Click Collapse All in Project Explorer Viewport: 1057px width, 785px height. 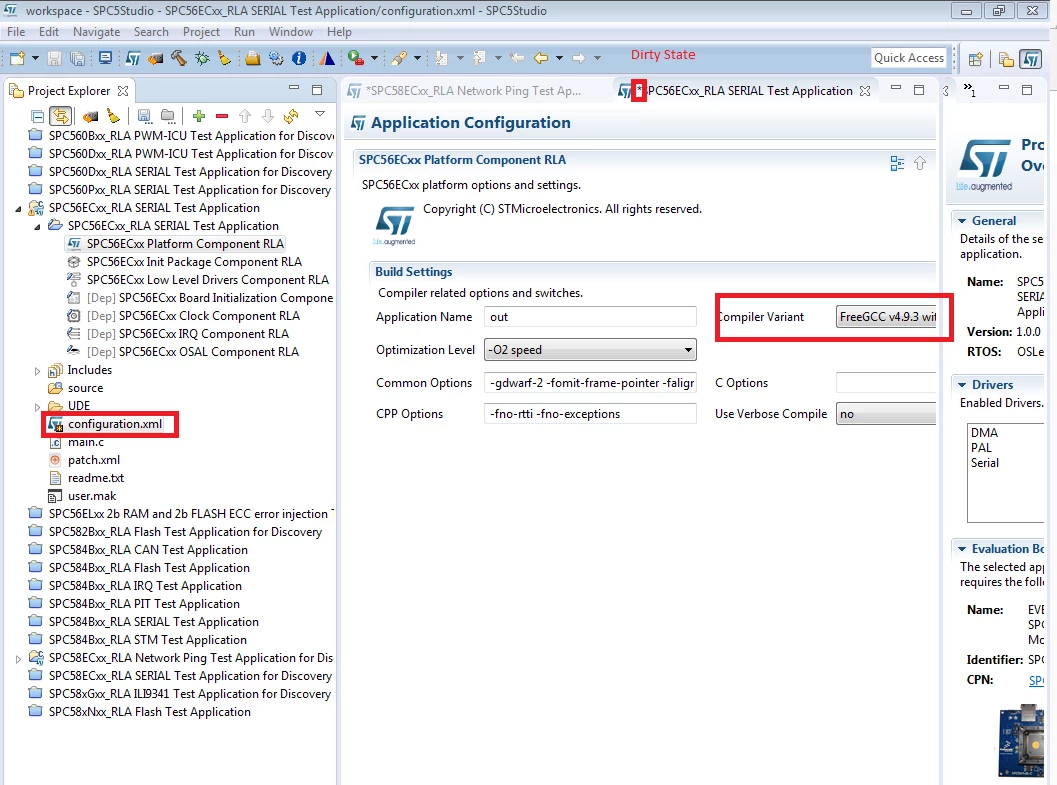click(38, 116)
